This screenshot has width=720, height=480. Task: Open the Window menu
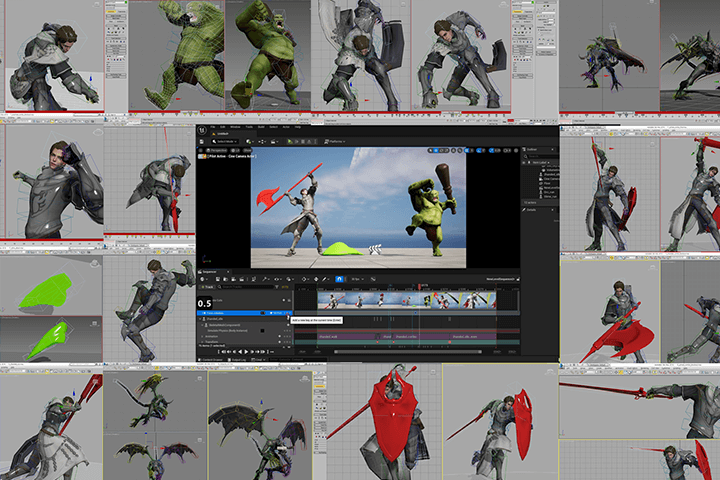[235, 127]
